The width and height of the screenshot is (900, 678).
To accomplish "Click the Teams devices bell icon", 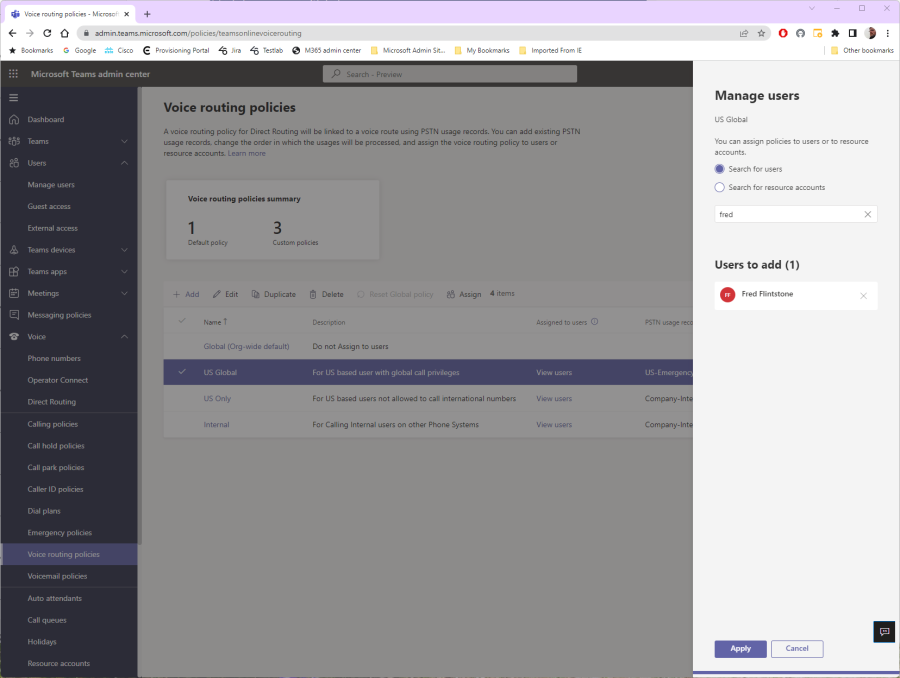I will [14, 250].
